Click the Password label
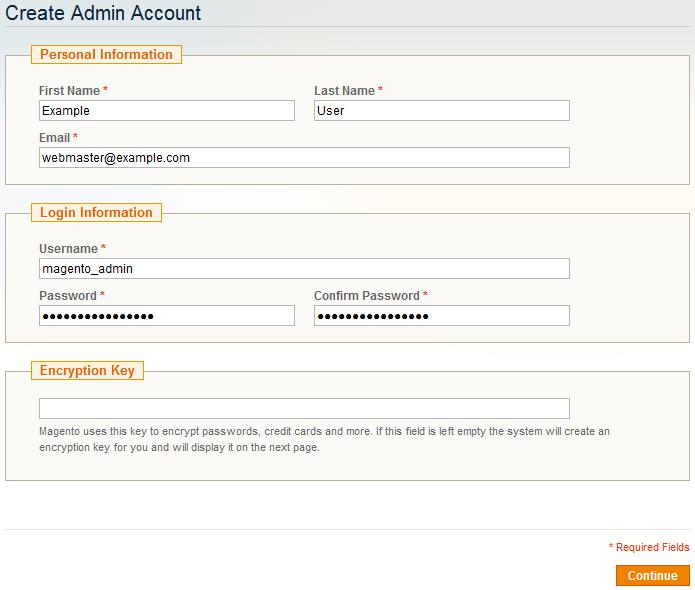695x590 pixels. (x=67, y=296)
